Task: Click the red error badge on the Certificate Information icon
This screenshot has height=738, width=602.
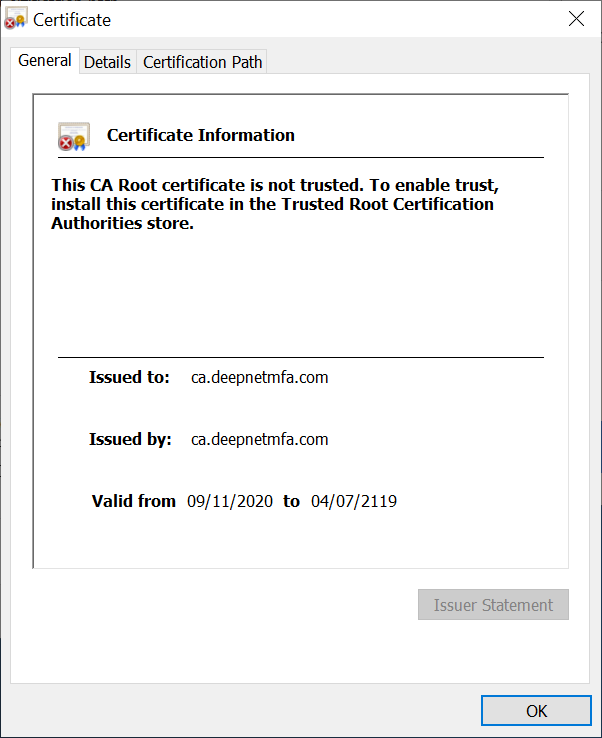Action: (x=66, y=143)
